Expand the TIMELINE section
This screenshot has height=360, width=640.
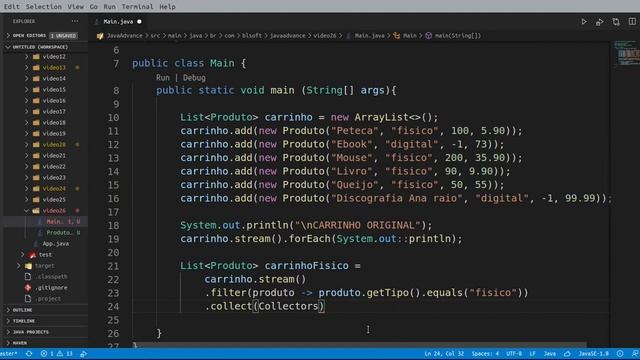pos(24,321)
